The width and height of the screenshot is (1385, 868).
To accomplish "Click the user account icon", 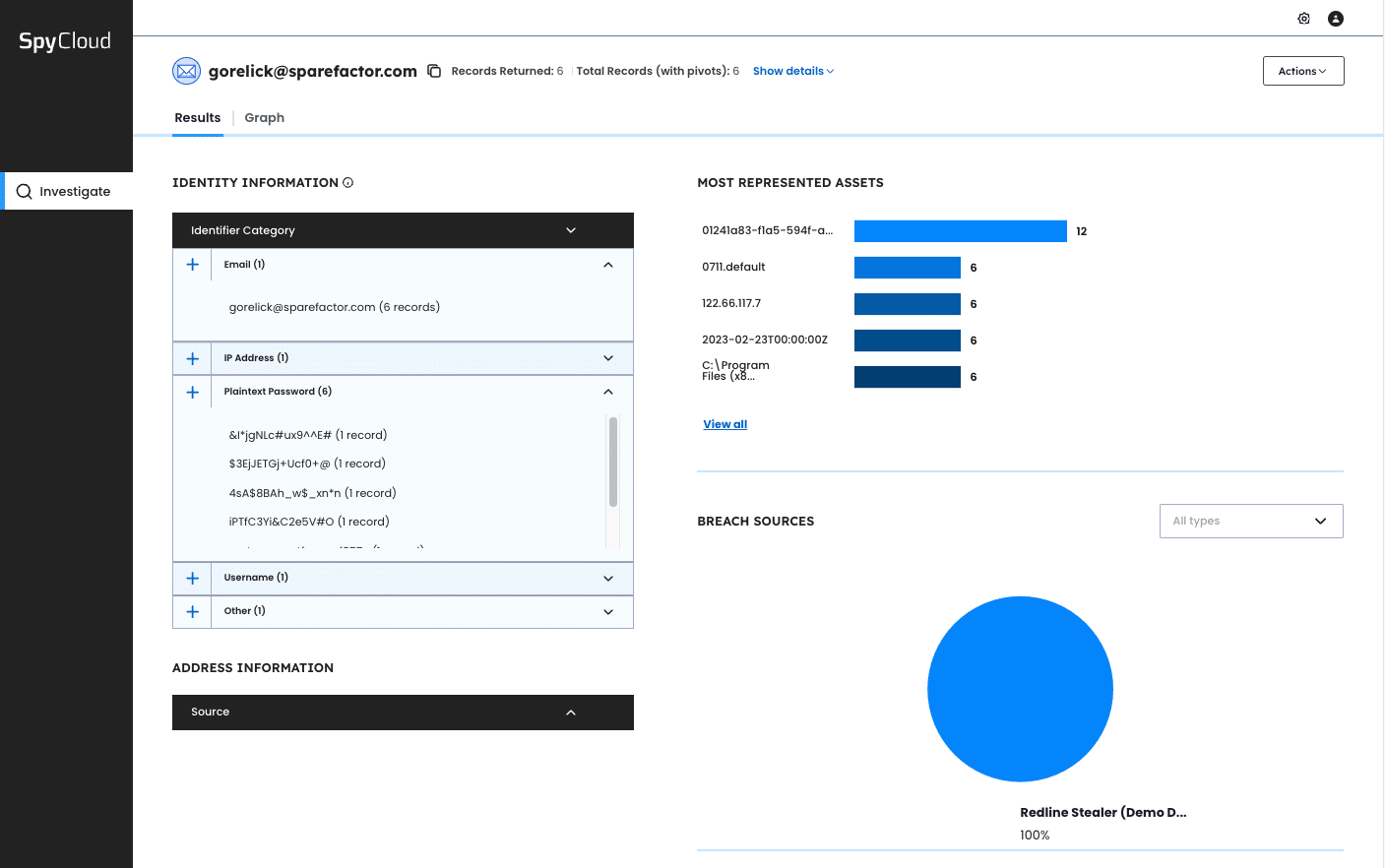I will 1336,18.
